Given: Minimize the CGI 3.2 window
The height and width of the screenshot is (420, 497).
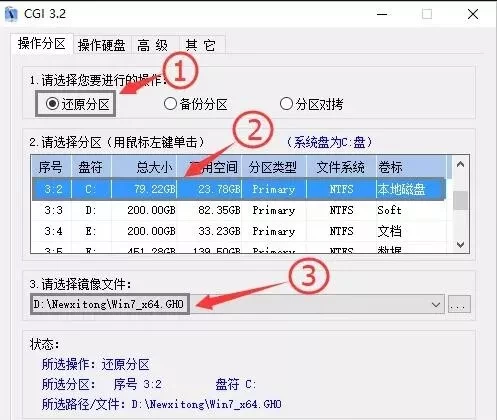Looking at the screenshot, I should (382, 14).
